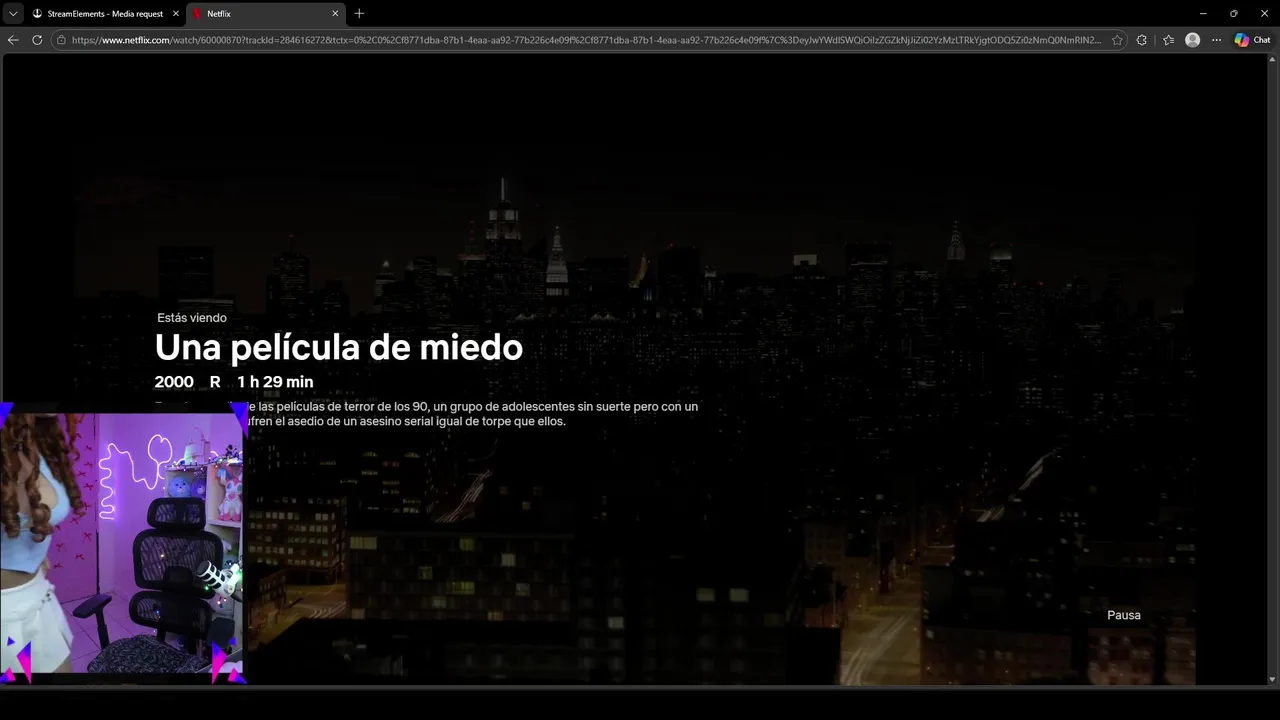Select the Netflix browser tab
This screenshot has width=1280, height=720.
pos(266,14)
